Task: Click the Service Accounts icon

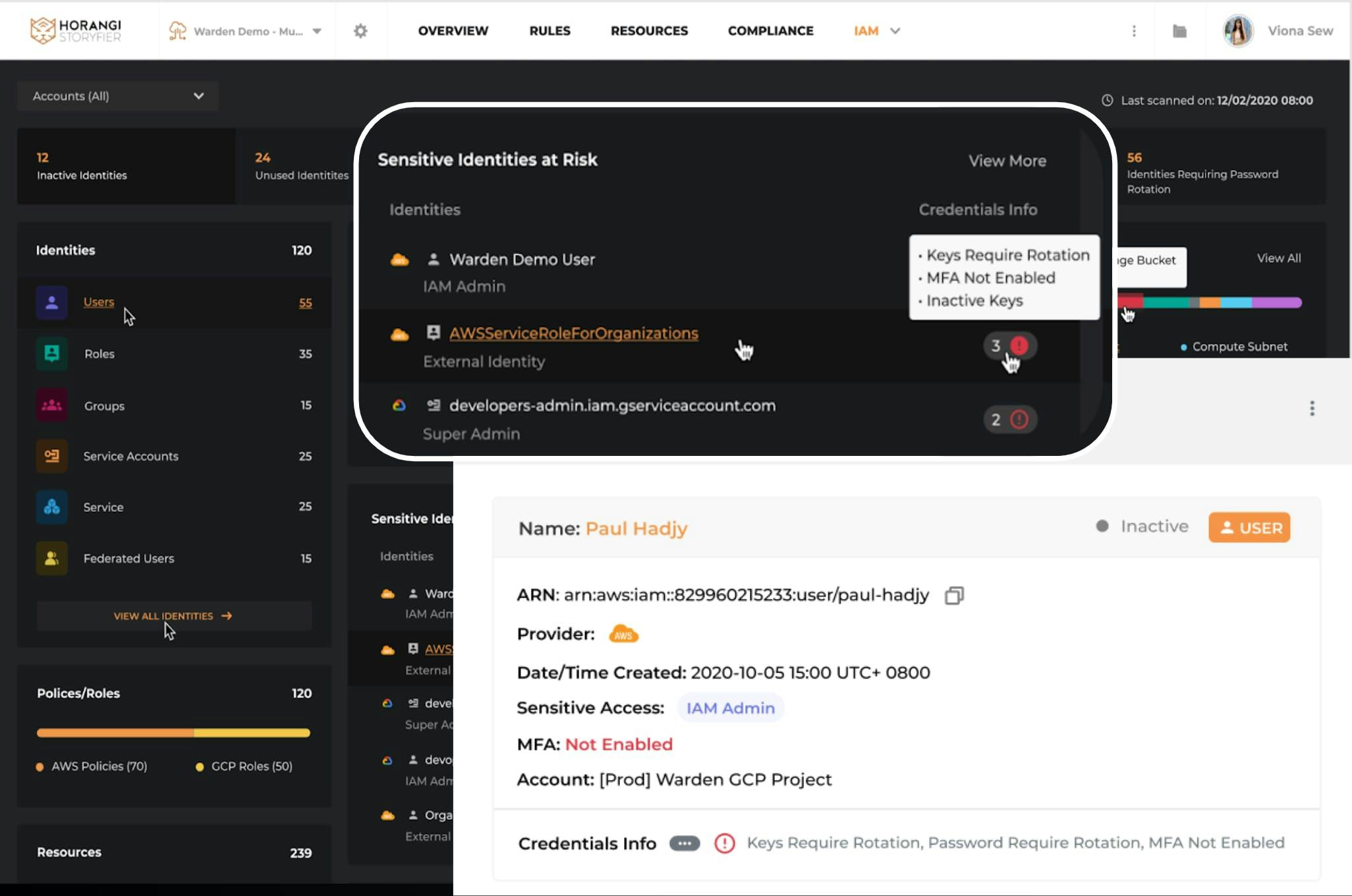Action: 51,456
